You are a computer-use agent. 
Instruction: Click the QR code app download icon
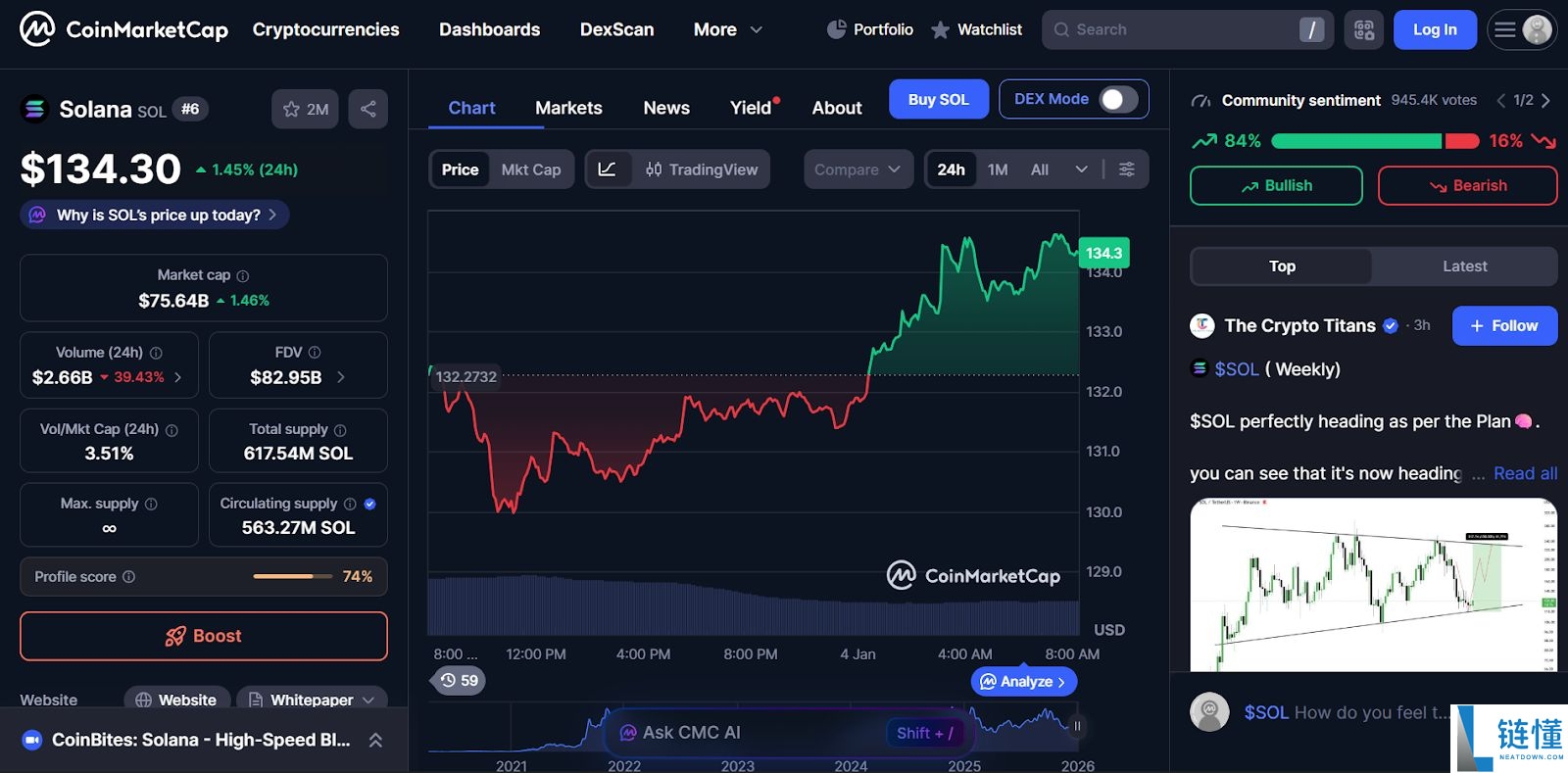1364,30
